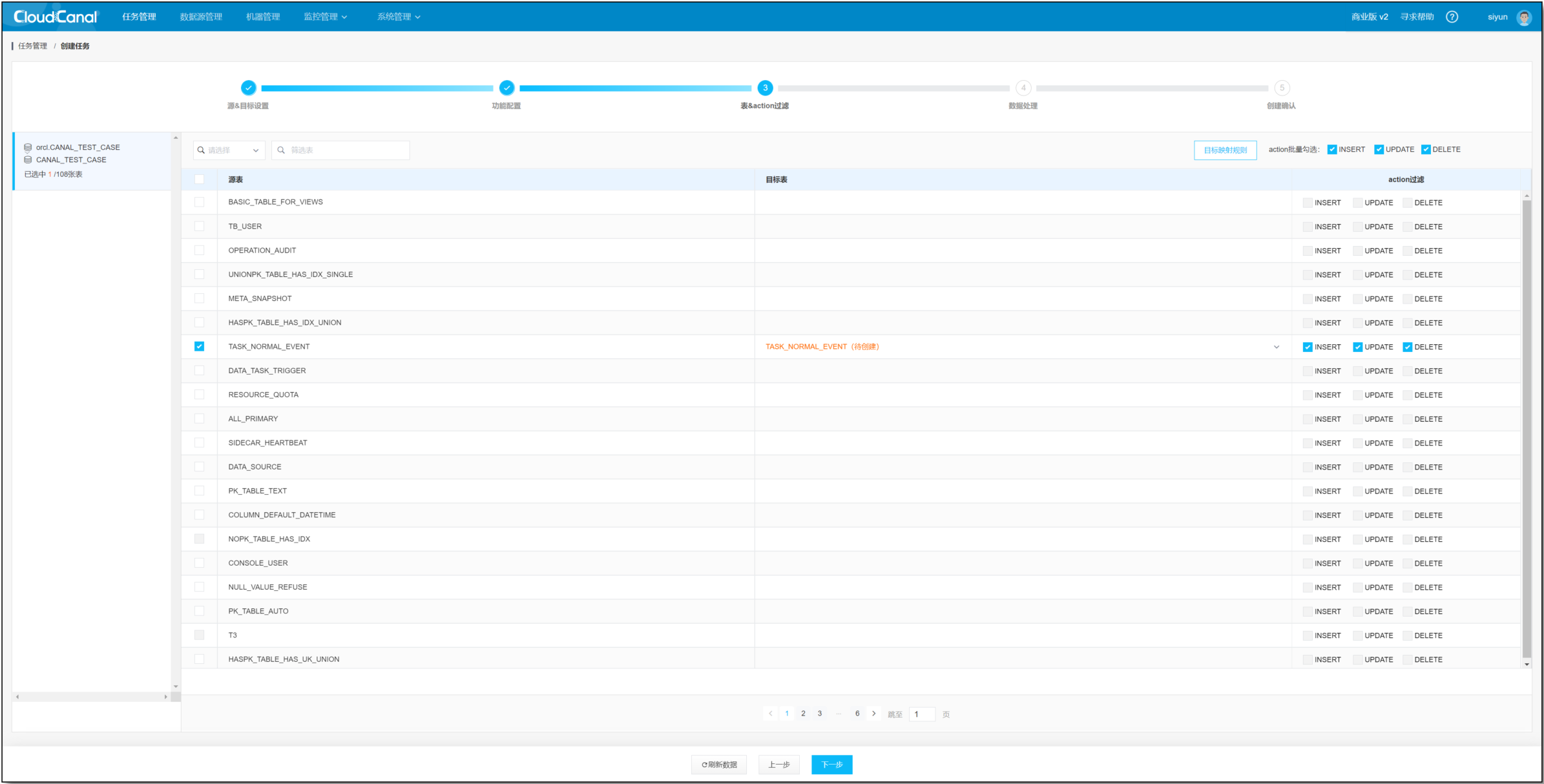Click the CloudCanal logo
This screenshot has width=1544, height=784.
pyautogui.click(x=56, y=17)
